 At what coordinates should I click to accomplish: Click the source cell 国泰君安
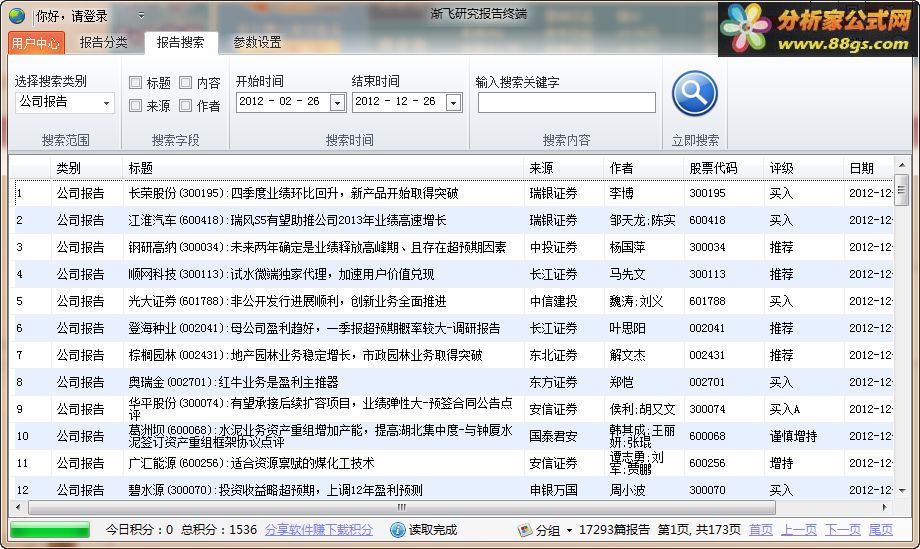click(553, 436)
